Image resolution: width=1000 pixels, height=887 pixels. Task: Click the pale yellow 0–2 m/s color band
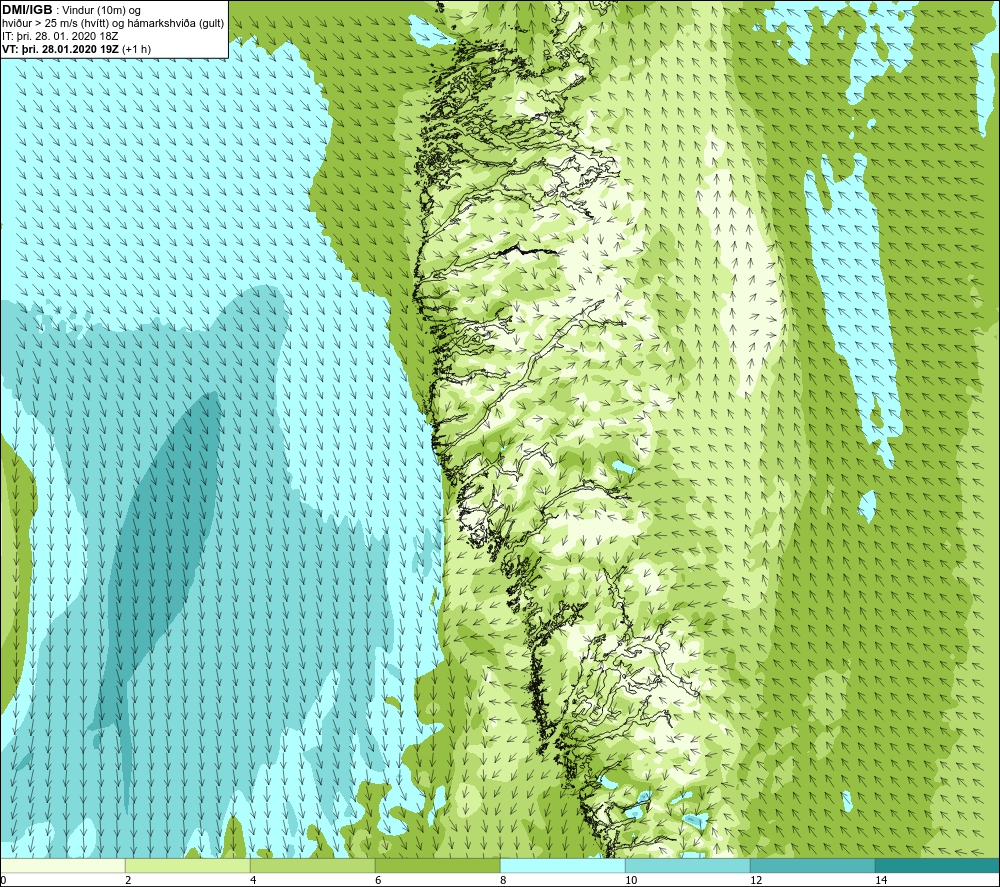[x=62, y=865]
